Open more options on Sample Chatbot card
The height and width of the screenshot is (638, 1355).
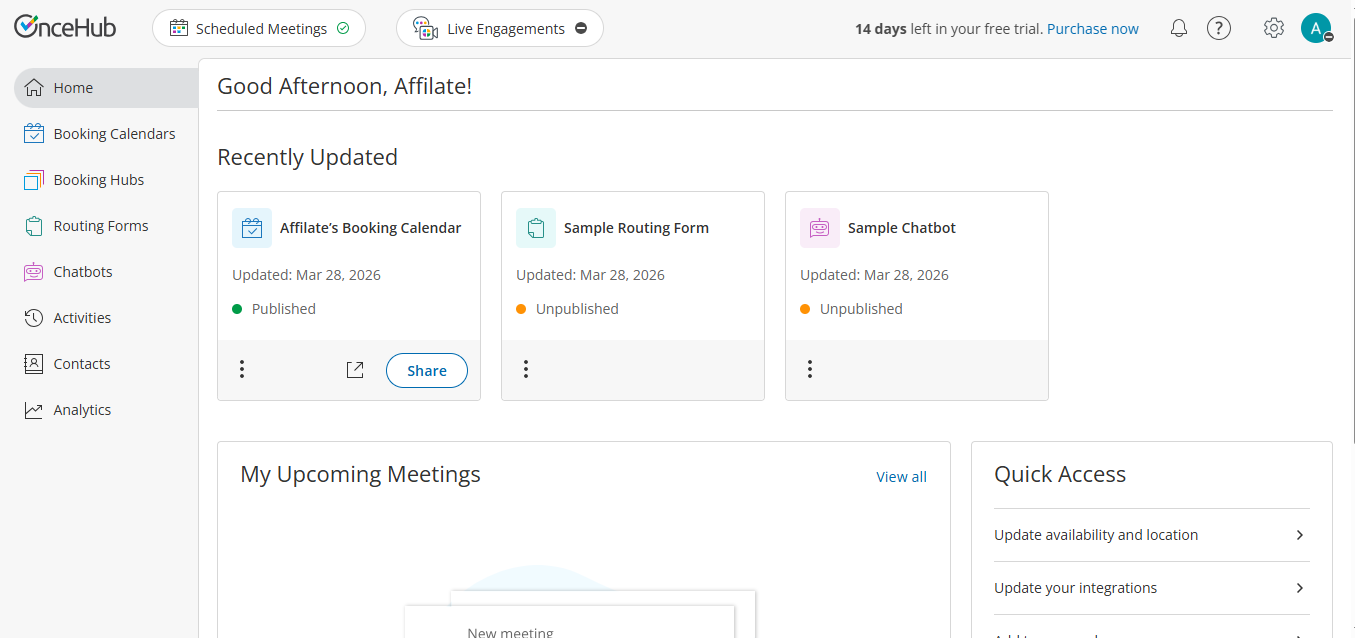[810, 369]
